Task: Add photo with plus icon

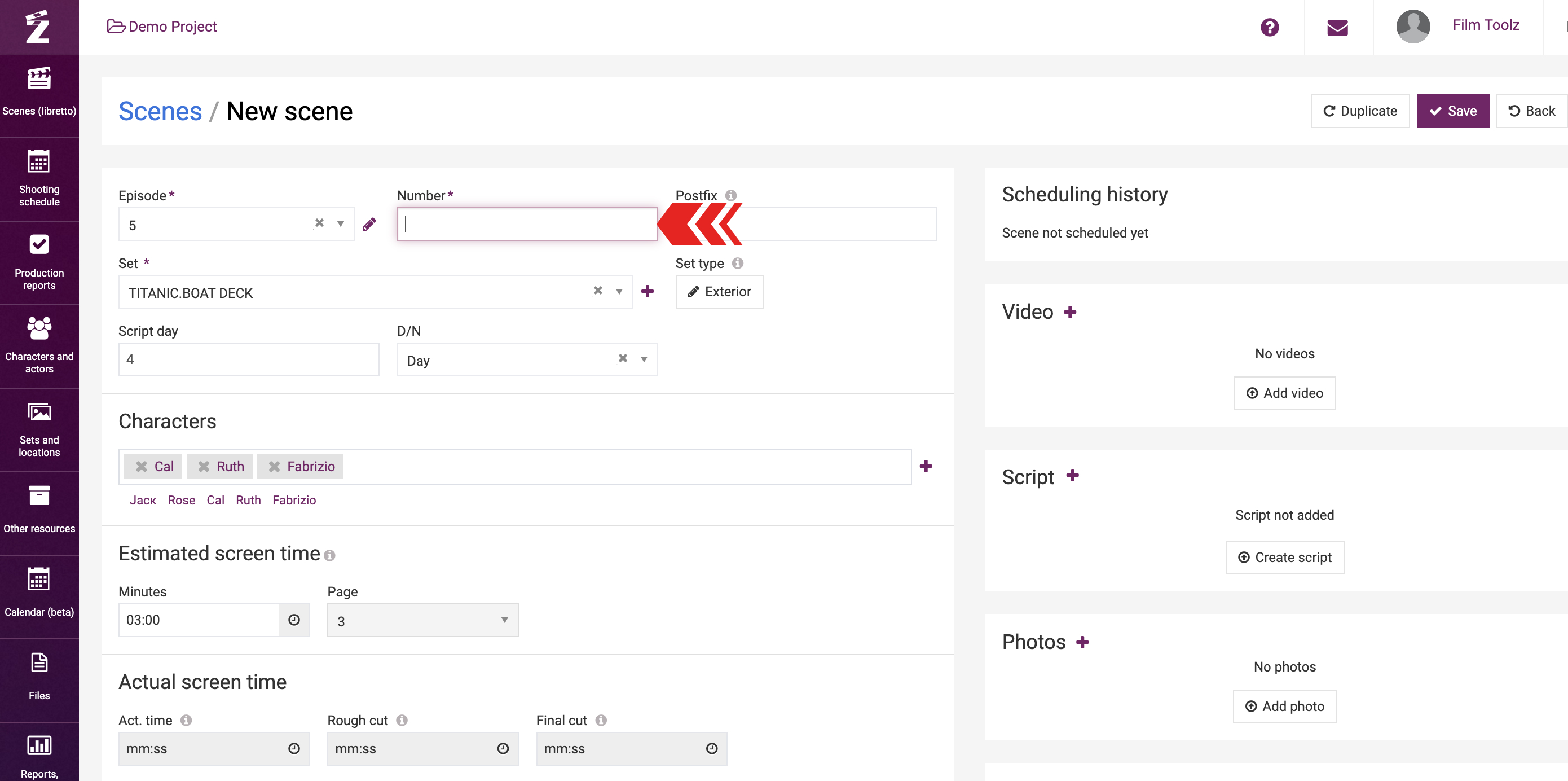Action: click(x=1082, y=642)
